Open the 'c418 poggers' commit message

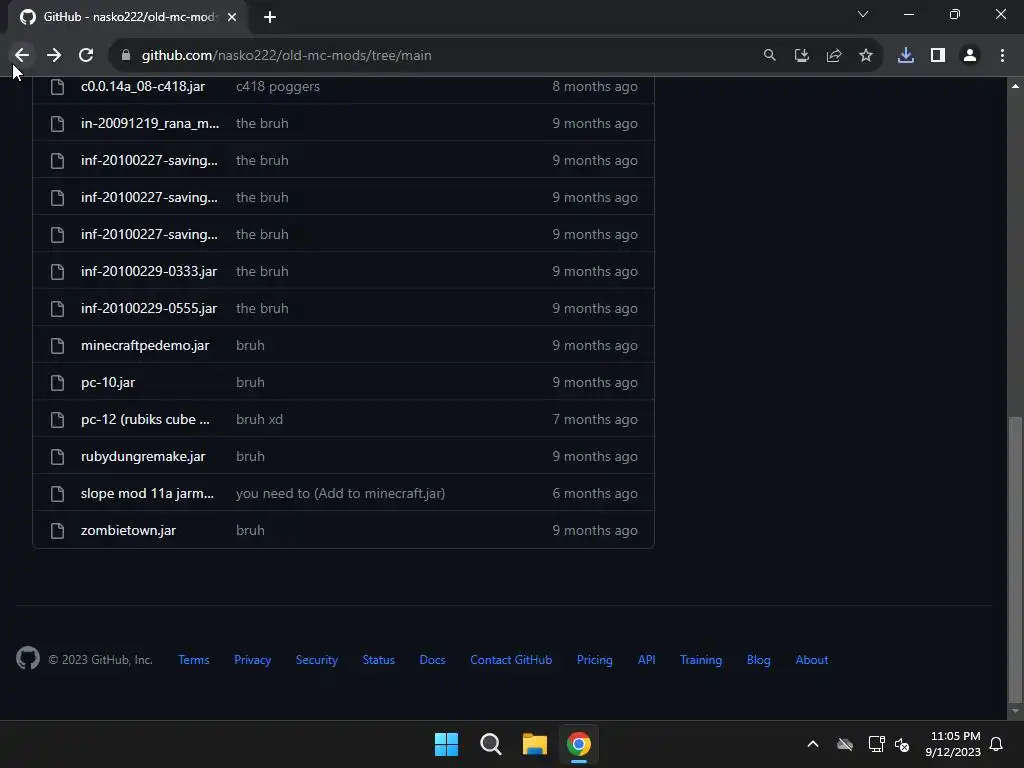coord(278,86)
